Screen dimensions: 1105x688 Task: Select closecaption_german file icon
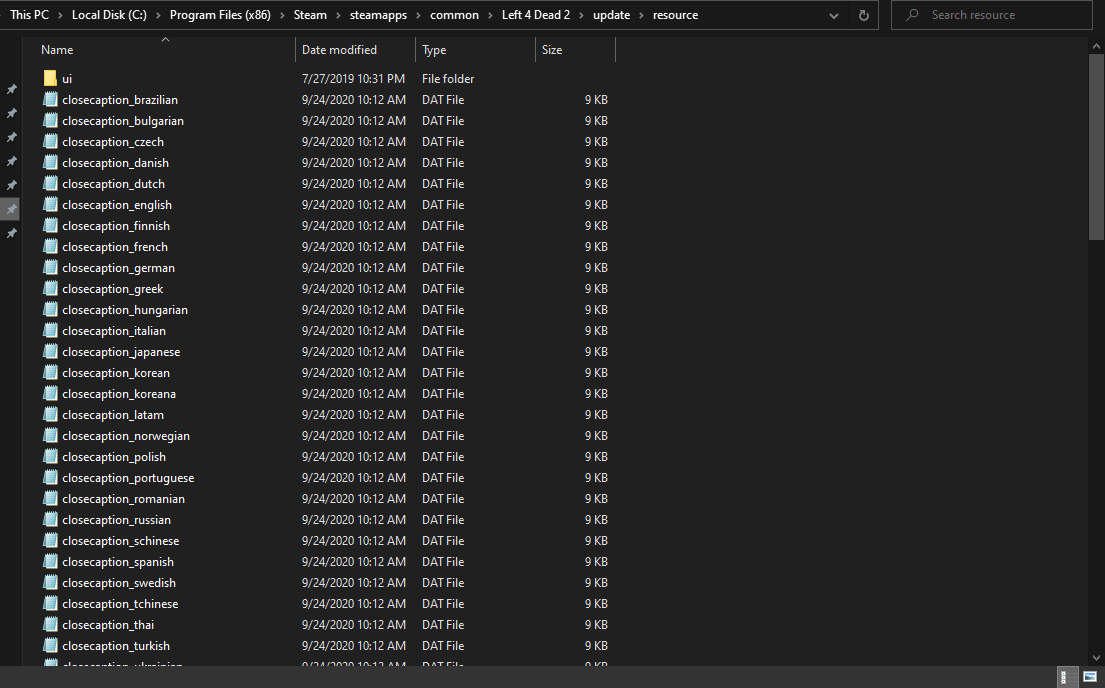point(50,268)
